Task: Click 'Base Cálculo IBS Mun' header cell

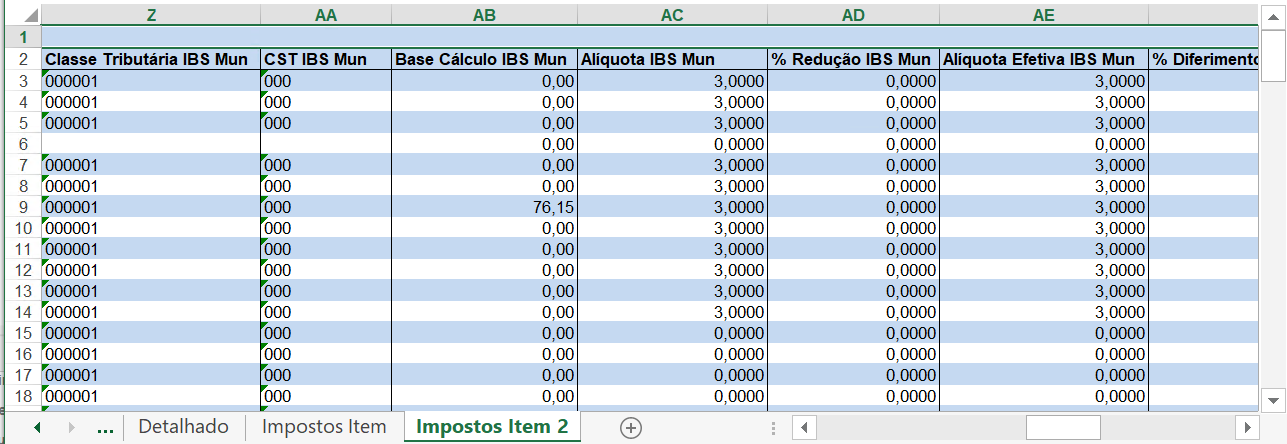Action: coord(484,59)
